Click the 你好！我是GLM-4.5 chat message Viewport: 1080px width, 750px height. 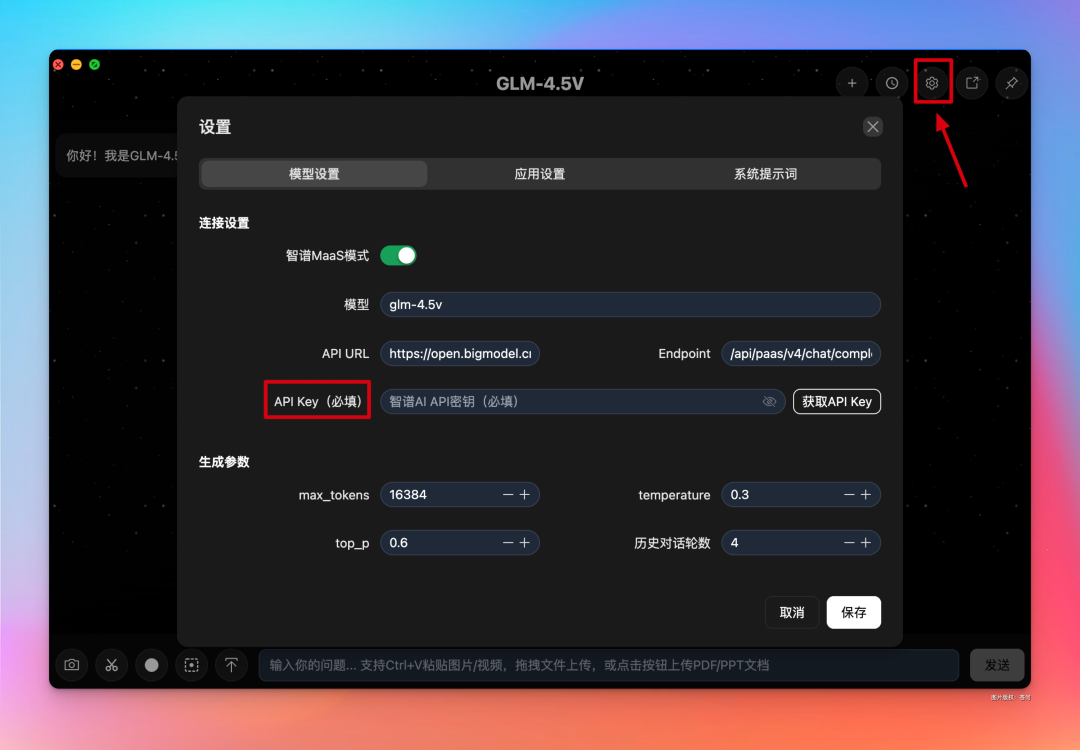[x=121, y=156]
